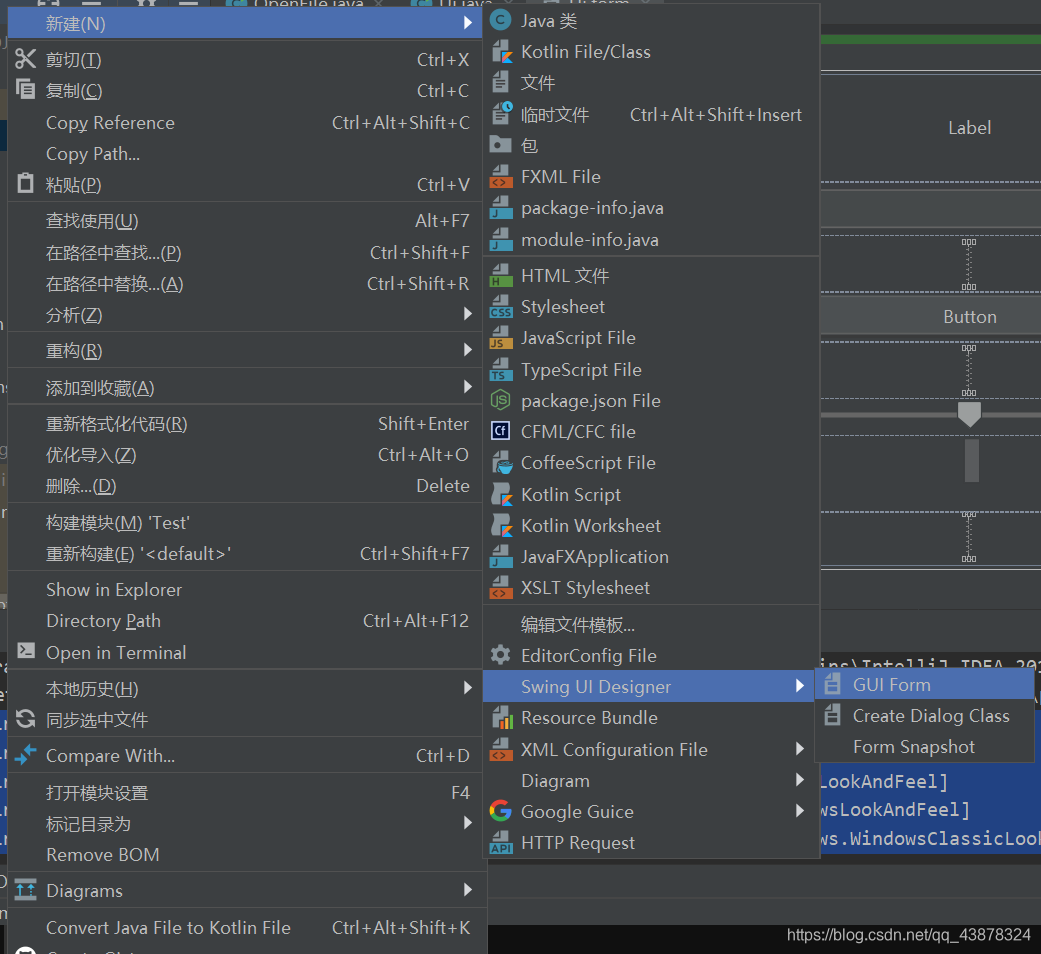Click the TypeScript File icon
The height and width of the screenshot is (954, 1041).
click(501, 369)
